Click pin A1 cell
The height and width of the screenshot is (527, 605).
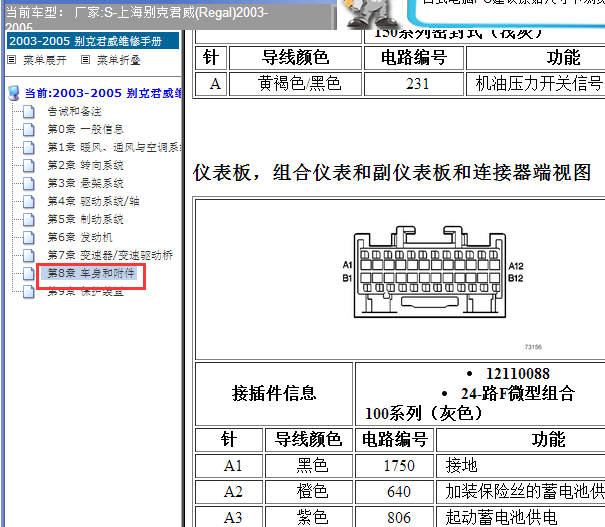(229, 466)
